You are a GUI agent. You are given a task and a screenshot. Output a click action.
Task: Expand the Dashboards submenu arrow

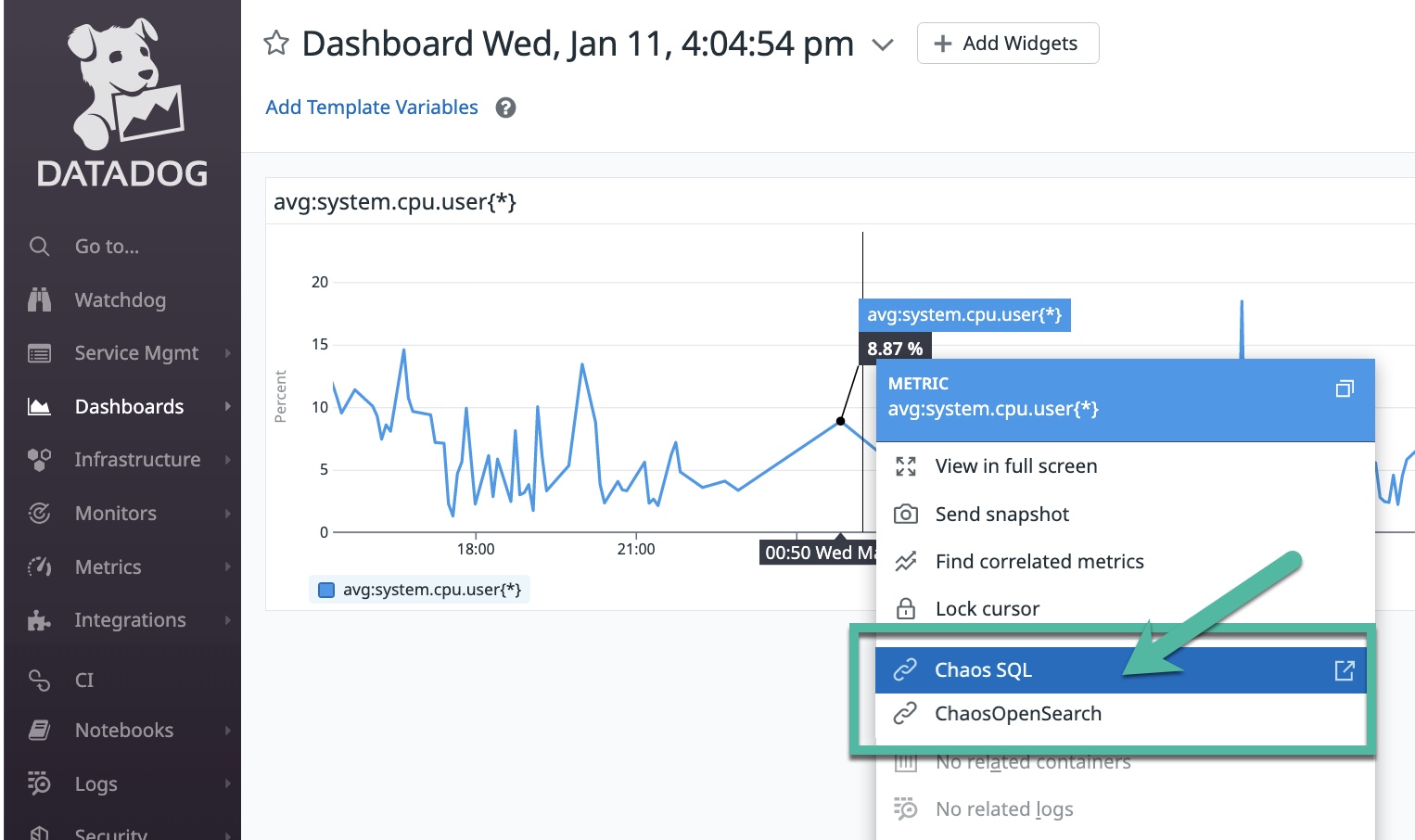228,406
